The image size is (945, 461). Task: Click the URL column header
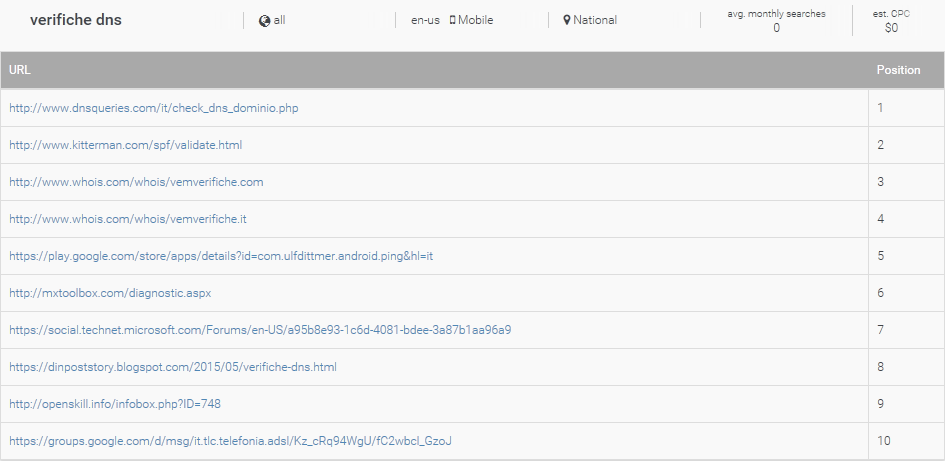(20, 70)
